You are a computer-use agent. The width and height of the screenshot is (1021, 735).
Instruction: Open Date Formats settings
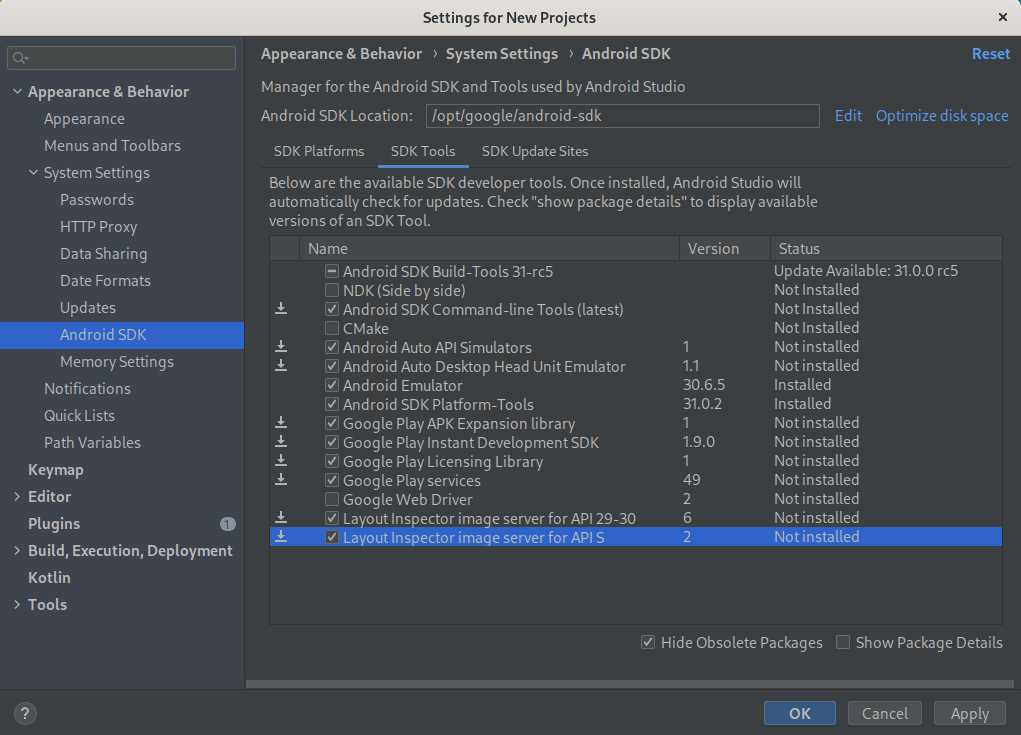(x=105, y=281)
